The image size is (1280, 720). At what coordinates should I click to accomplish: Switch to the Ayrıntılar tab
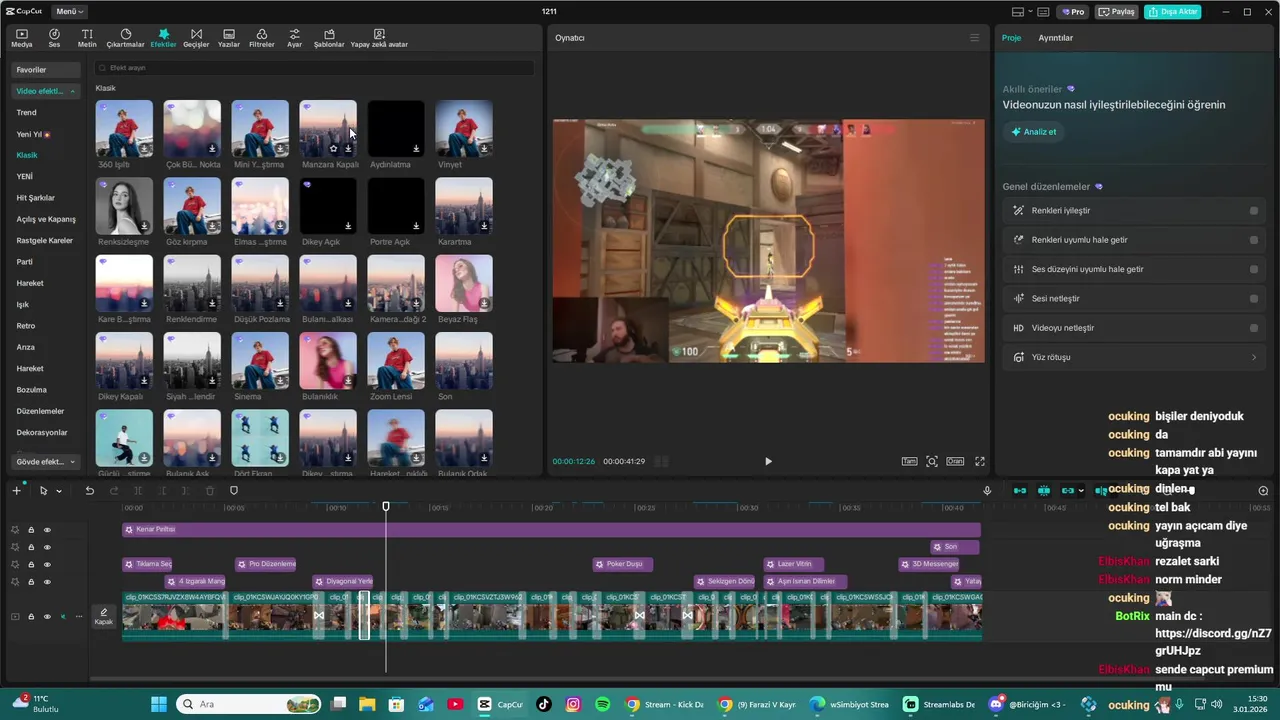coord(1055,38)
